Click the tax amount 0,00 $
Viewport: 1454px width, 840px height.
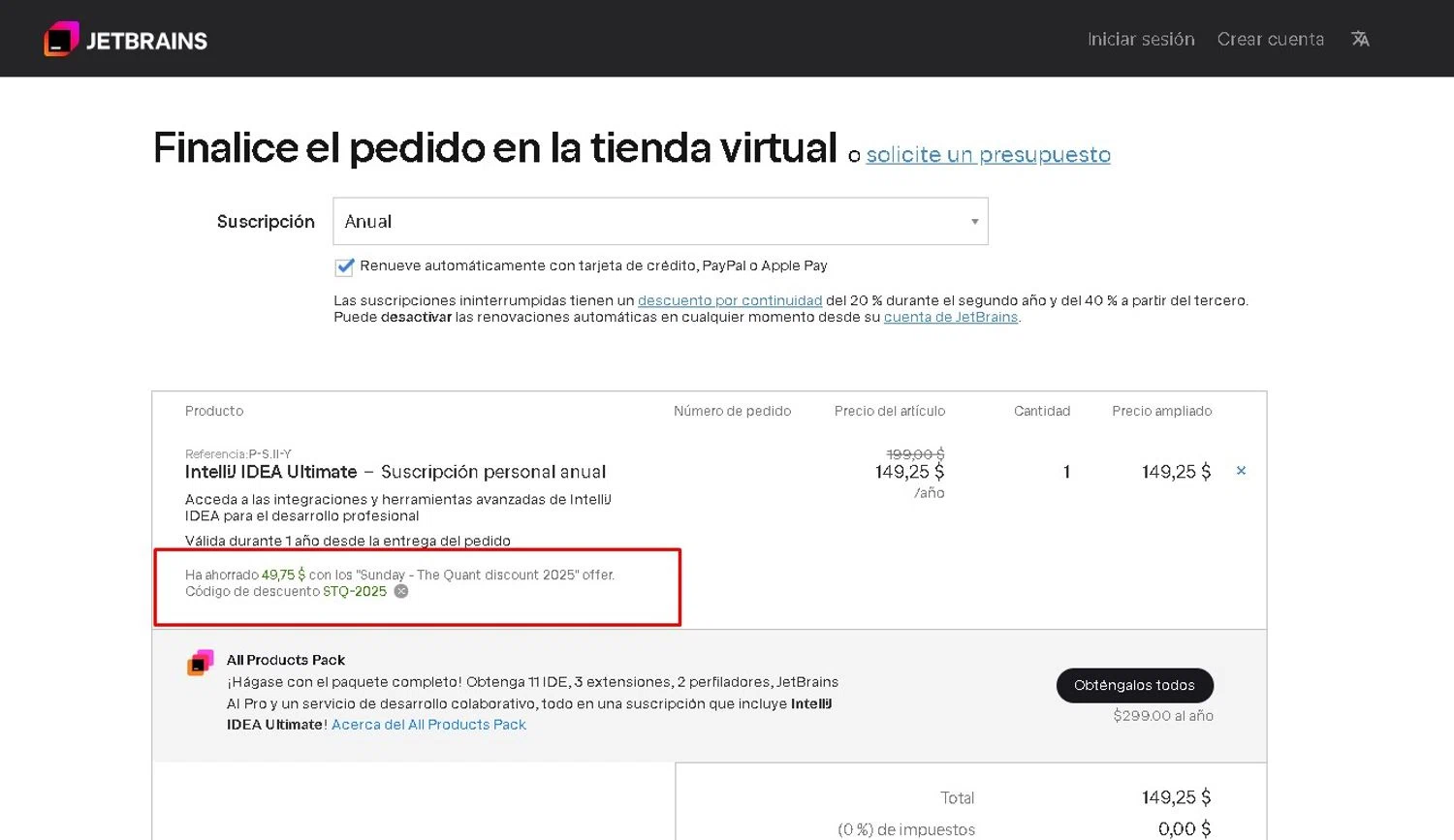[x=1185, y=829]
